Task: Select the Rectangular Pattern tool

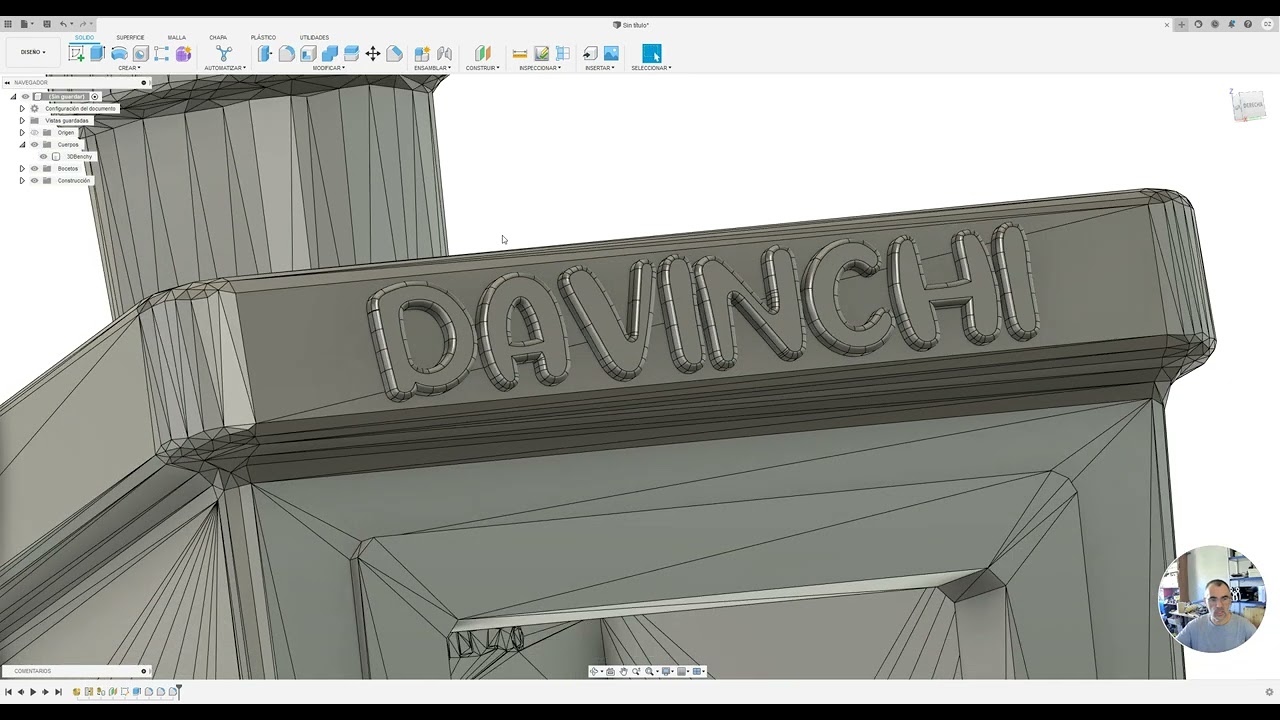Action: tap(162, 53)
